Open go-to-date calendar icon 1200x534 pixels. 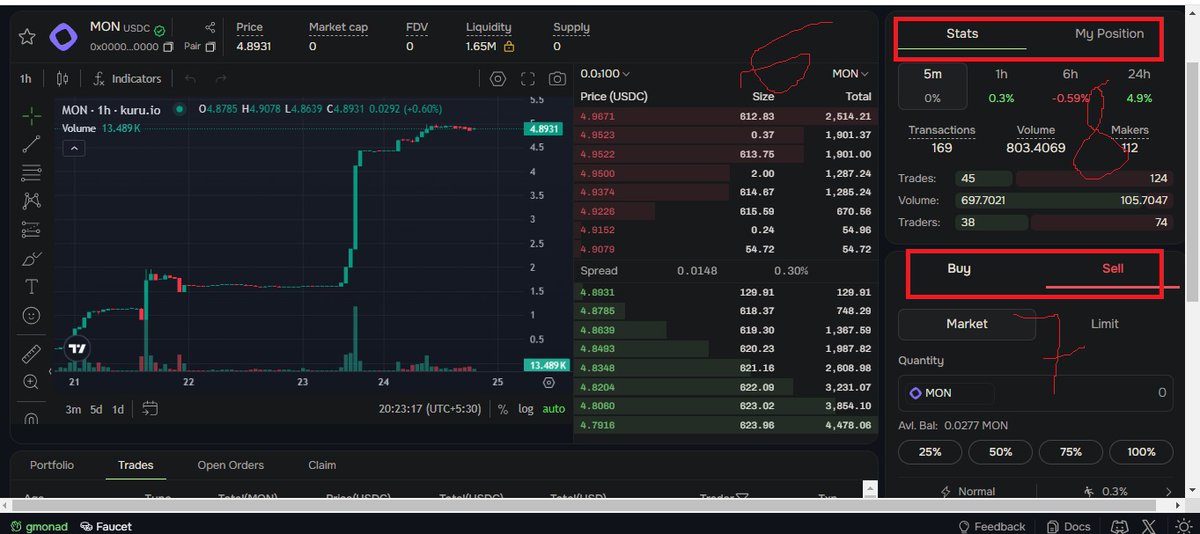150,408
